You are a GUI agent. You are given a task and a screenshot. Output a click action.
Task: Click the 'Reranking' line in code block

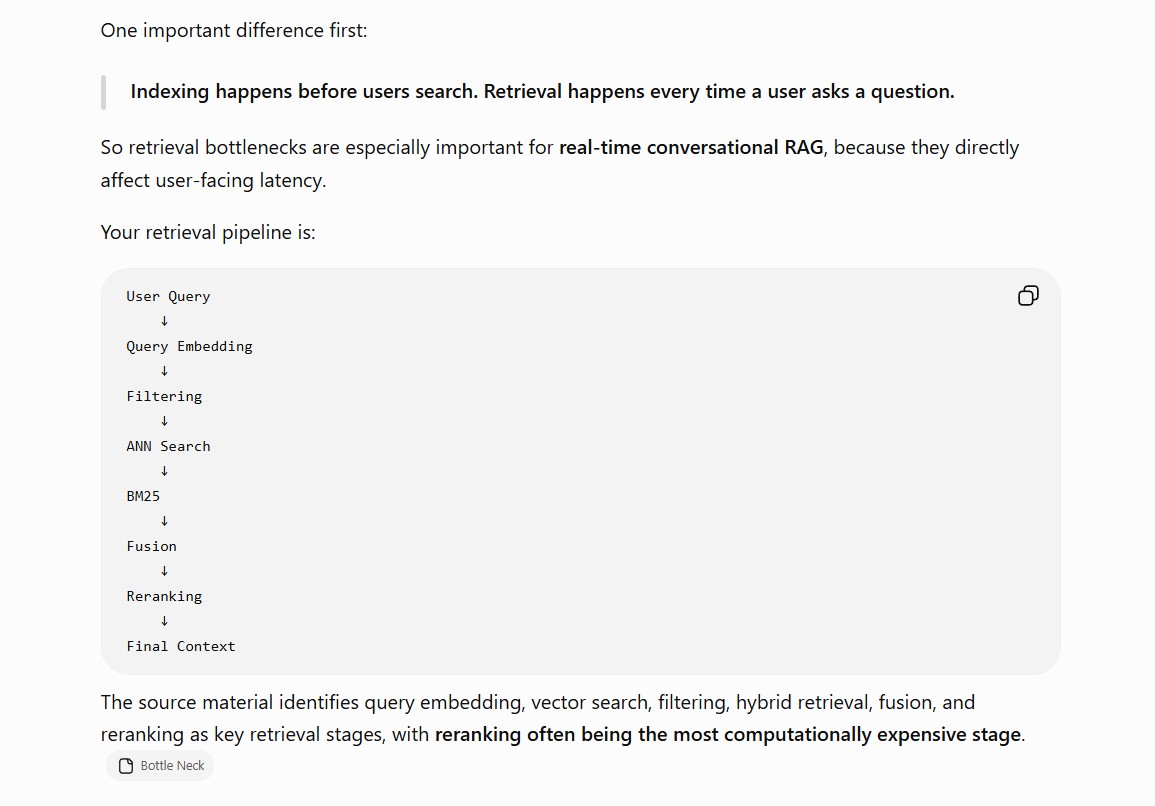(x=164, y=596)
